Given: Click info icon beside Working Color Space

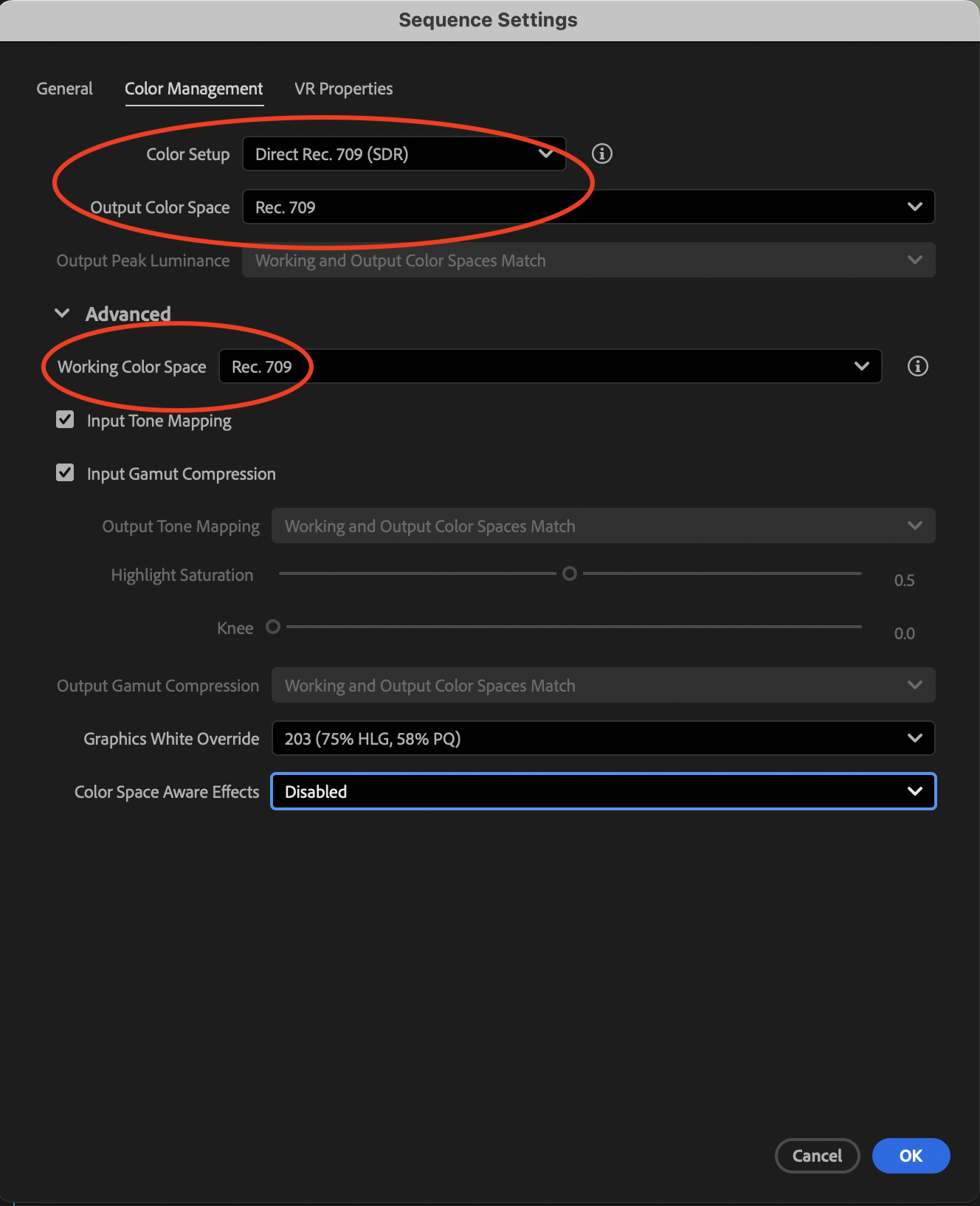Looking at the screenshot, I should tap(917, 366).
